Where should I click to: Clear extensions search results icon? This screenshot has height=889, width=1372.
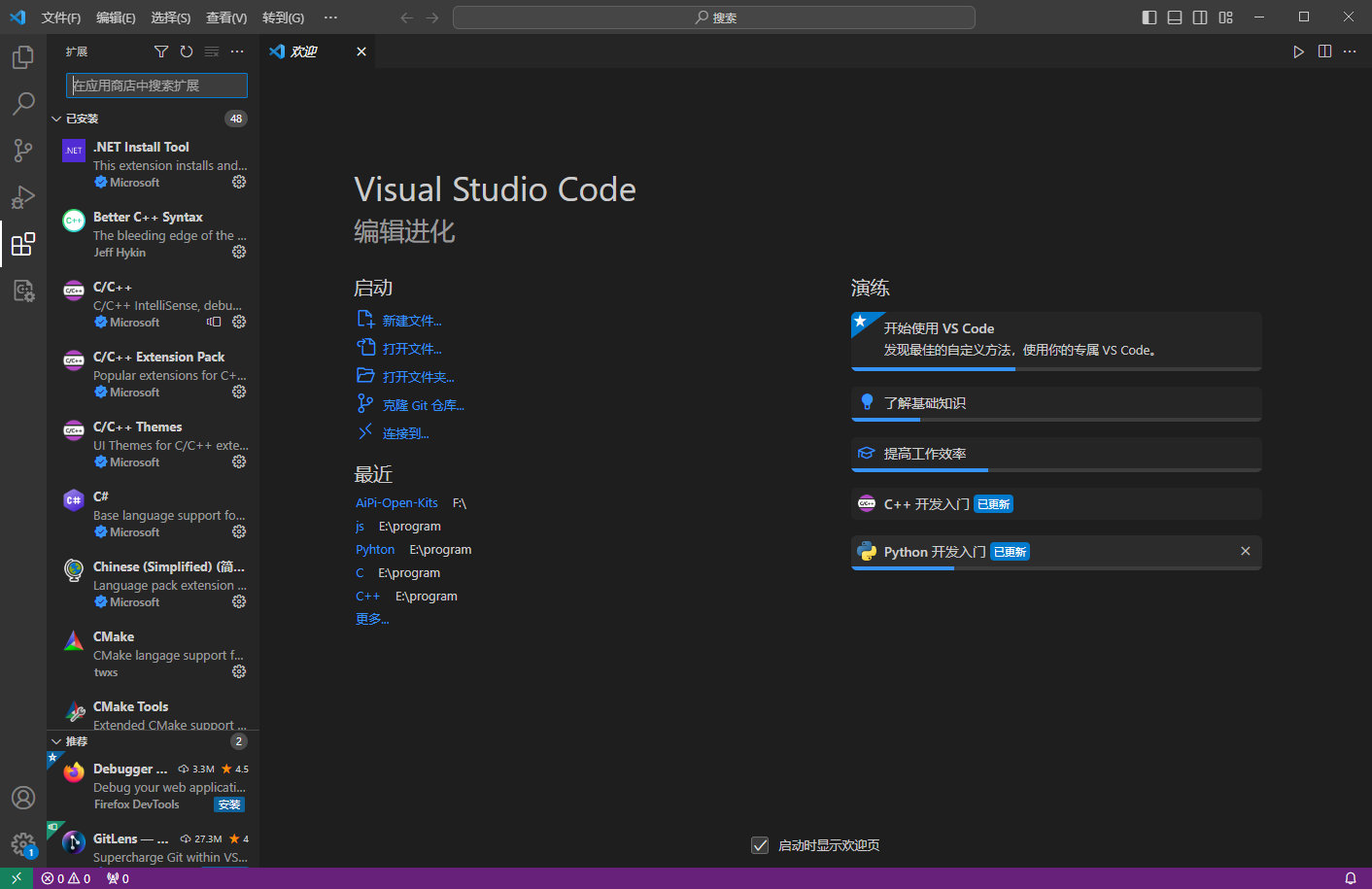tap(212, 51)
